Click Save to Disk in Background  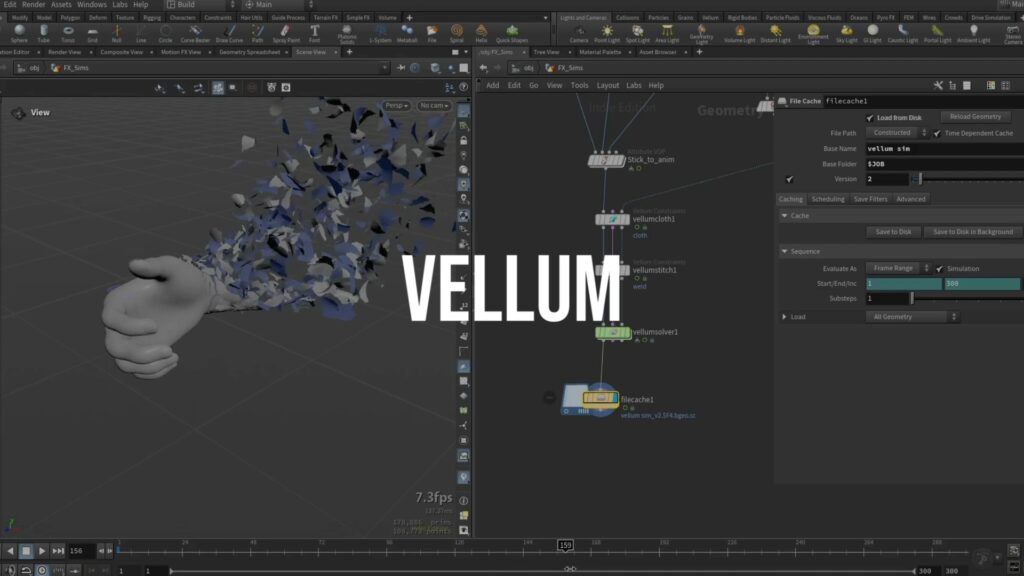click(972, 232)
